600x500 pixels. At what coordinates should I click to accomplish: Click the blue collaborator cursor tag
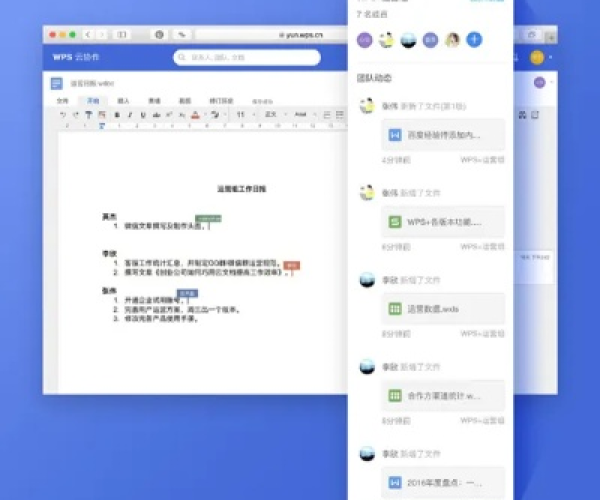(187, 293)
